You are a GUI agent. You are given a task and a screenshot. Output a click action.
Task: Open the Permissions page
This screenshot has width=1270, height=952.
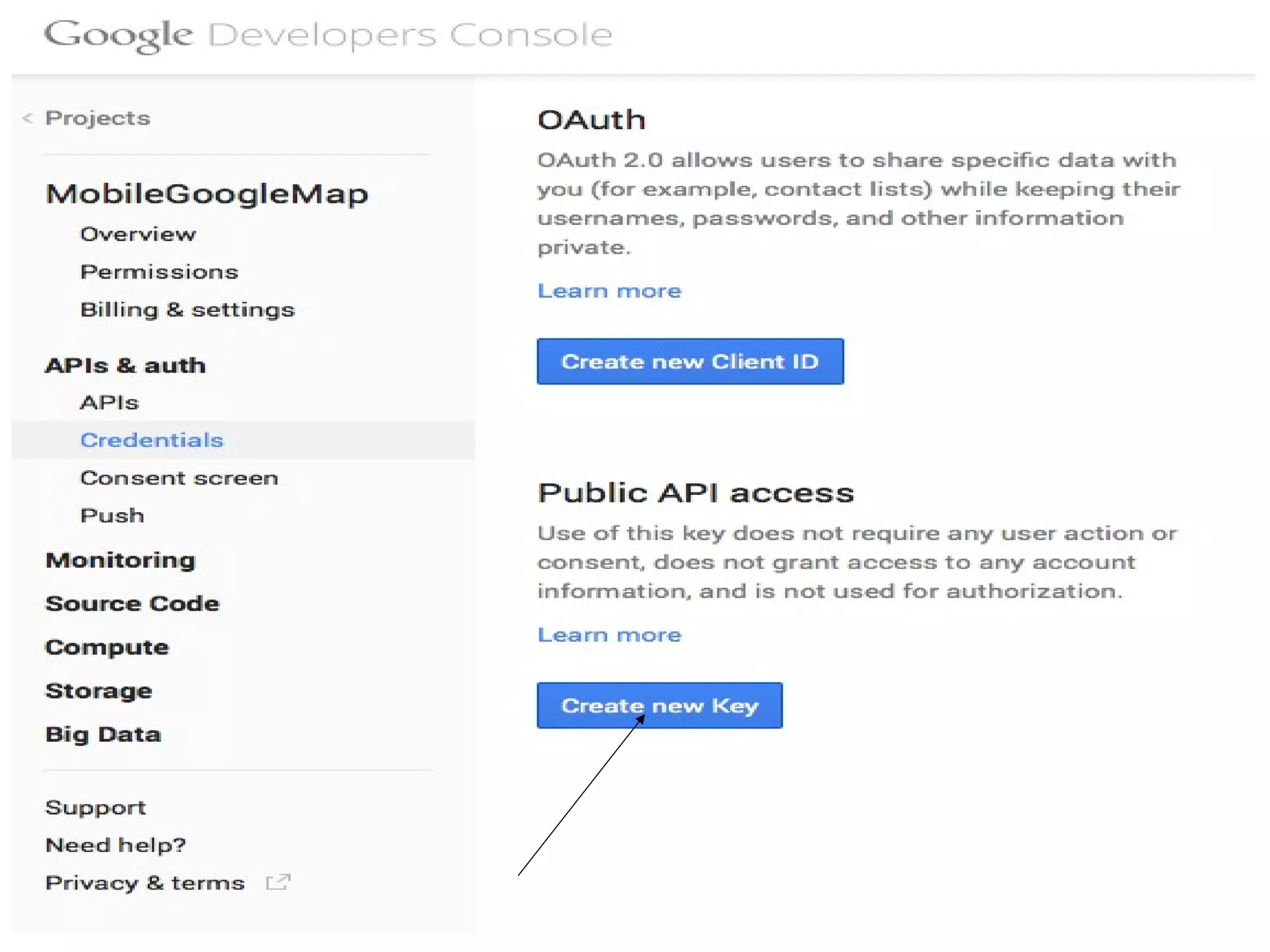159,272
